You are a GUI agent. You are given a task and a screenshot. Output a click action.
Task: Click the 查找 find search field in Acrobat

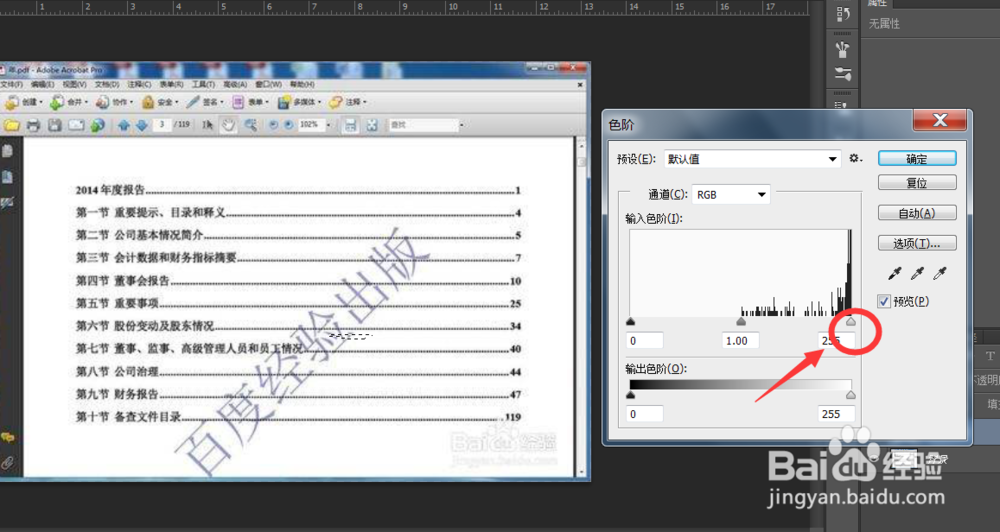[x=424, y=125]
